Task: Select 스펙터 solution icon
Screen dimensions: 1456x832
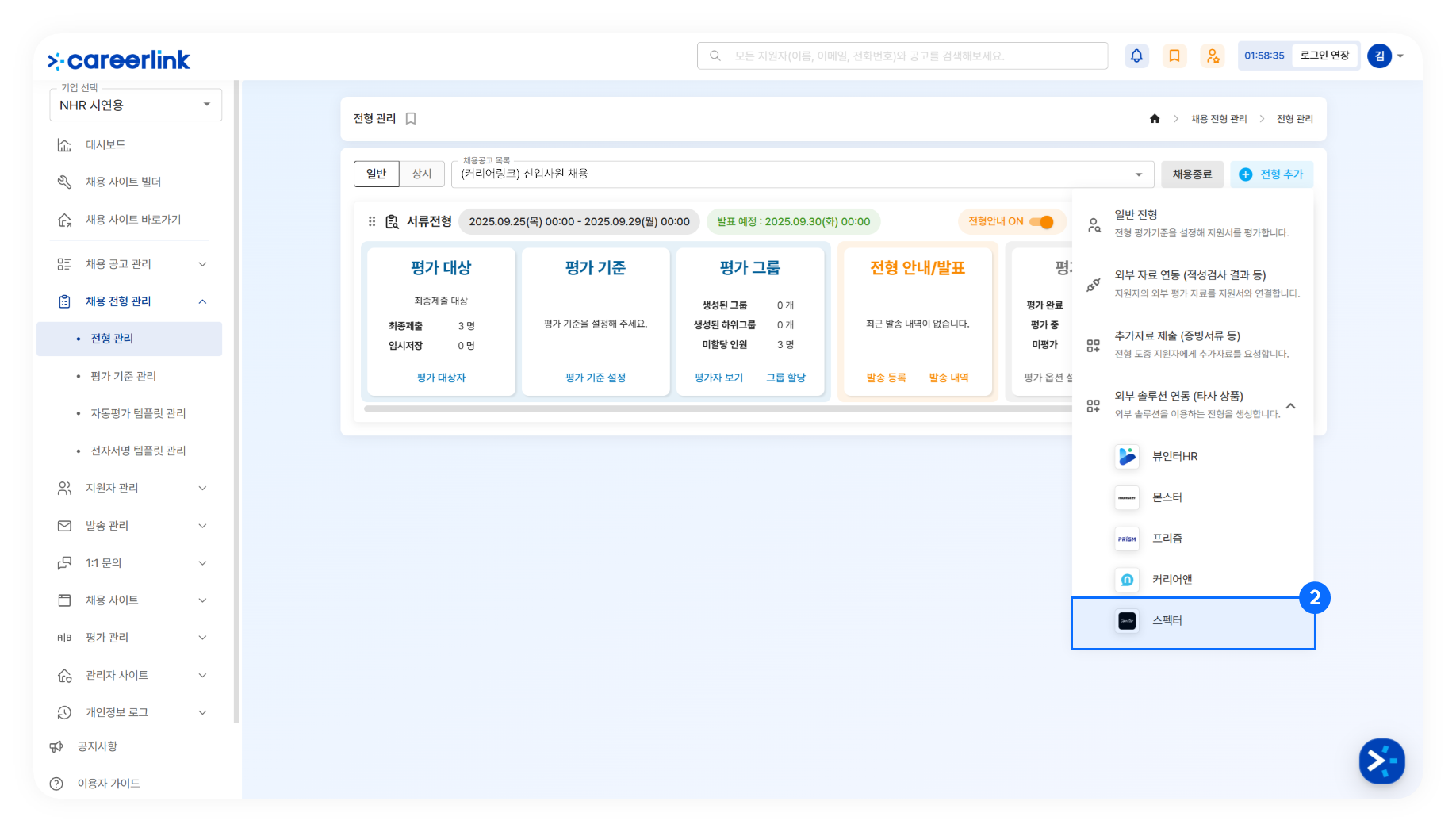Action: [x=1127, y=621]
